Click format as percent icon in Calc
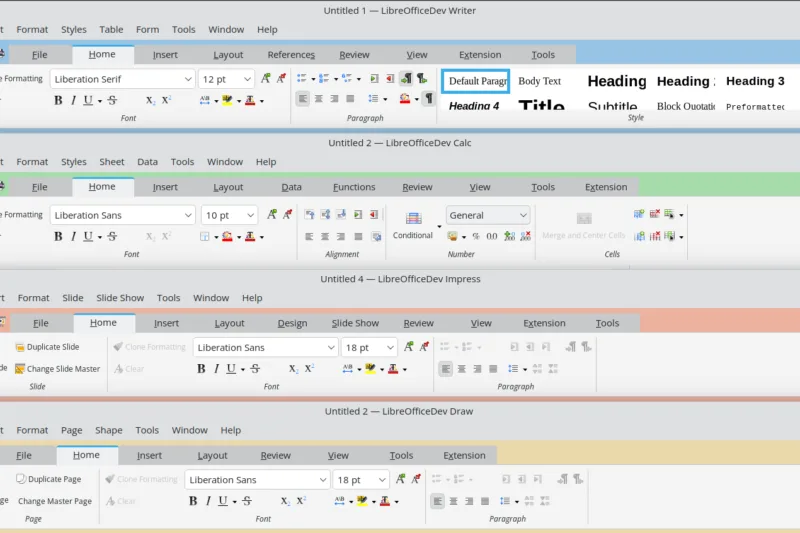 (476, 236)
